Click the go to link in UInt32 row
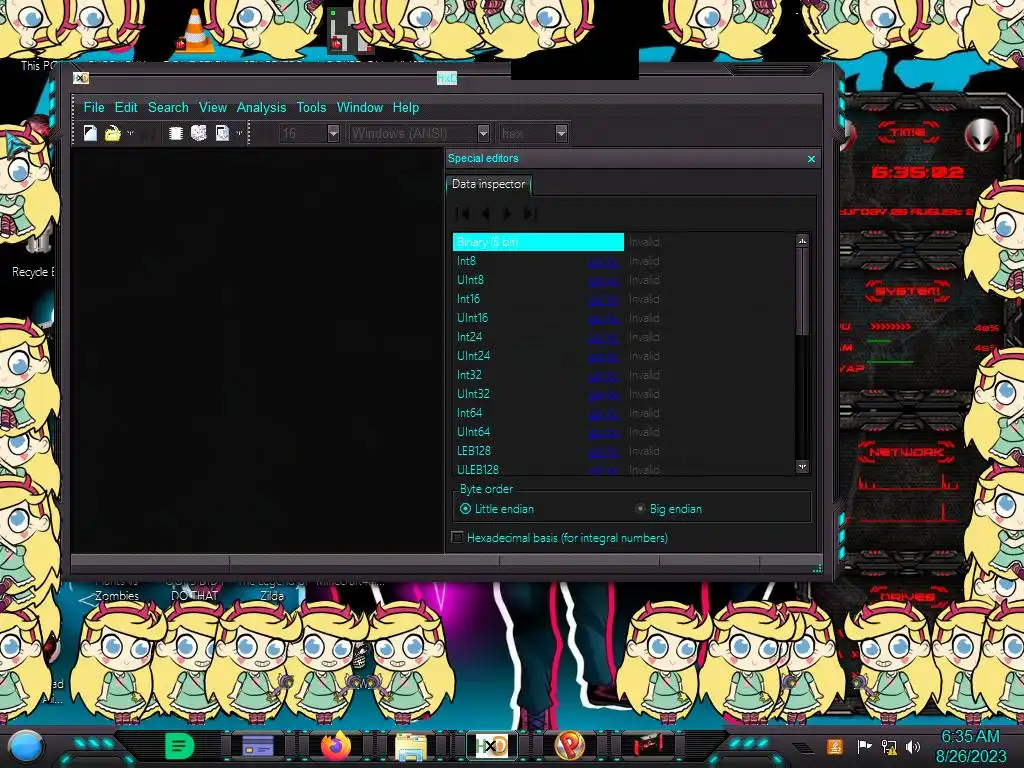 coord(603,394)
